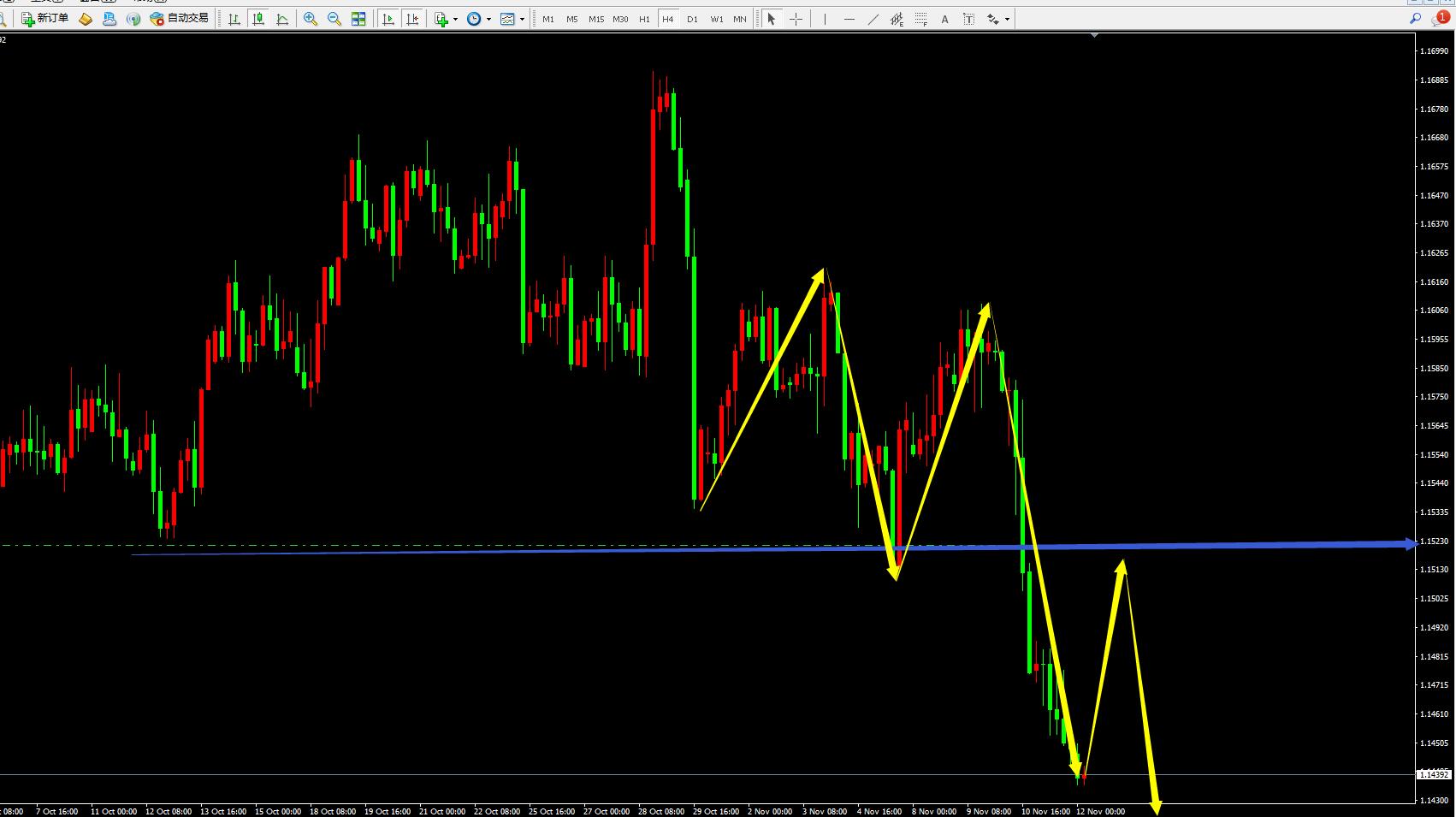Select the trendline tool

pyautogui.click(x=873, y=18)
